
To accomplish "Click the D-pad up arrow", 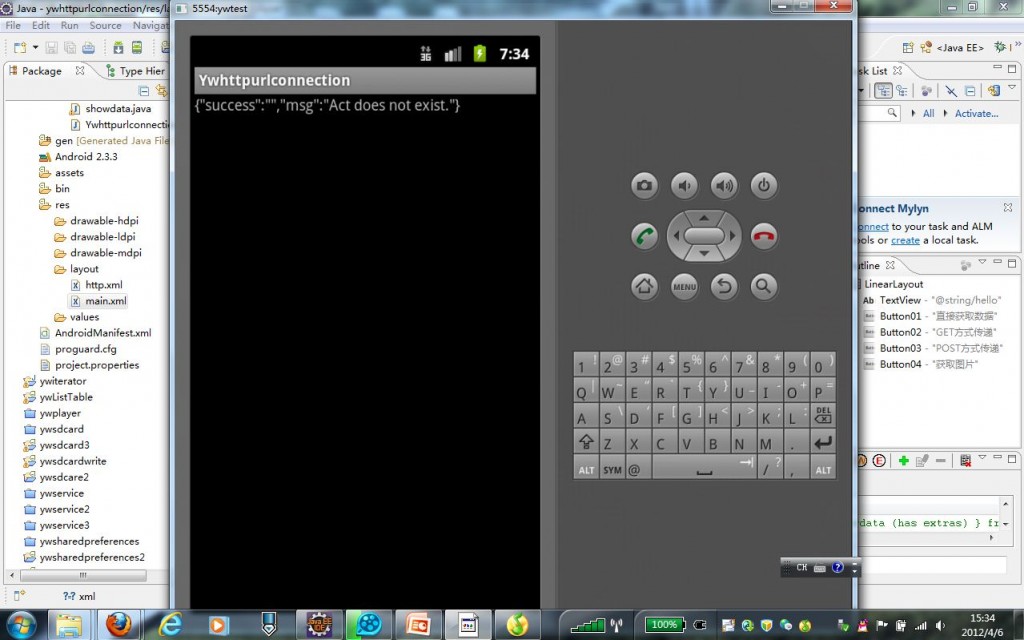I will click(704, 217).
